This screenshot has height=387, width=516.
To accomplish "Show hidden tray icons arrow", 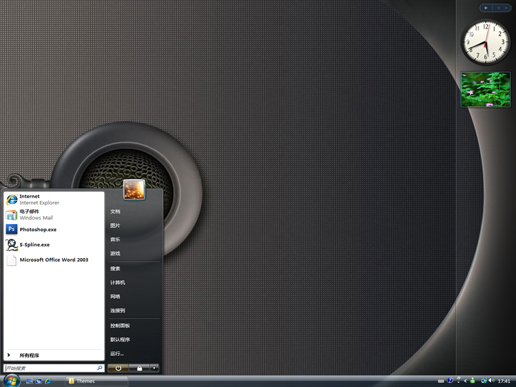I will point(465,381).
